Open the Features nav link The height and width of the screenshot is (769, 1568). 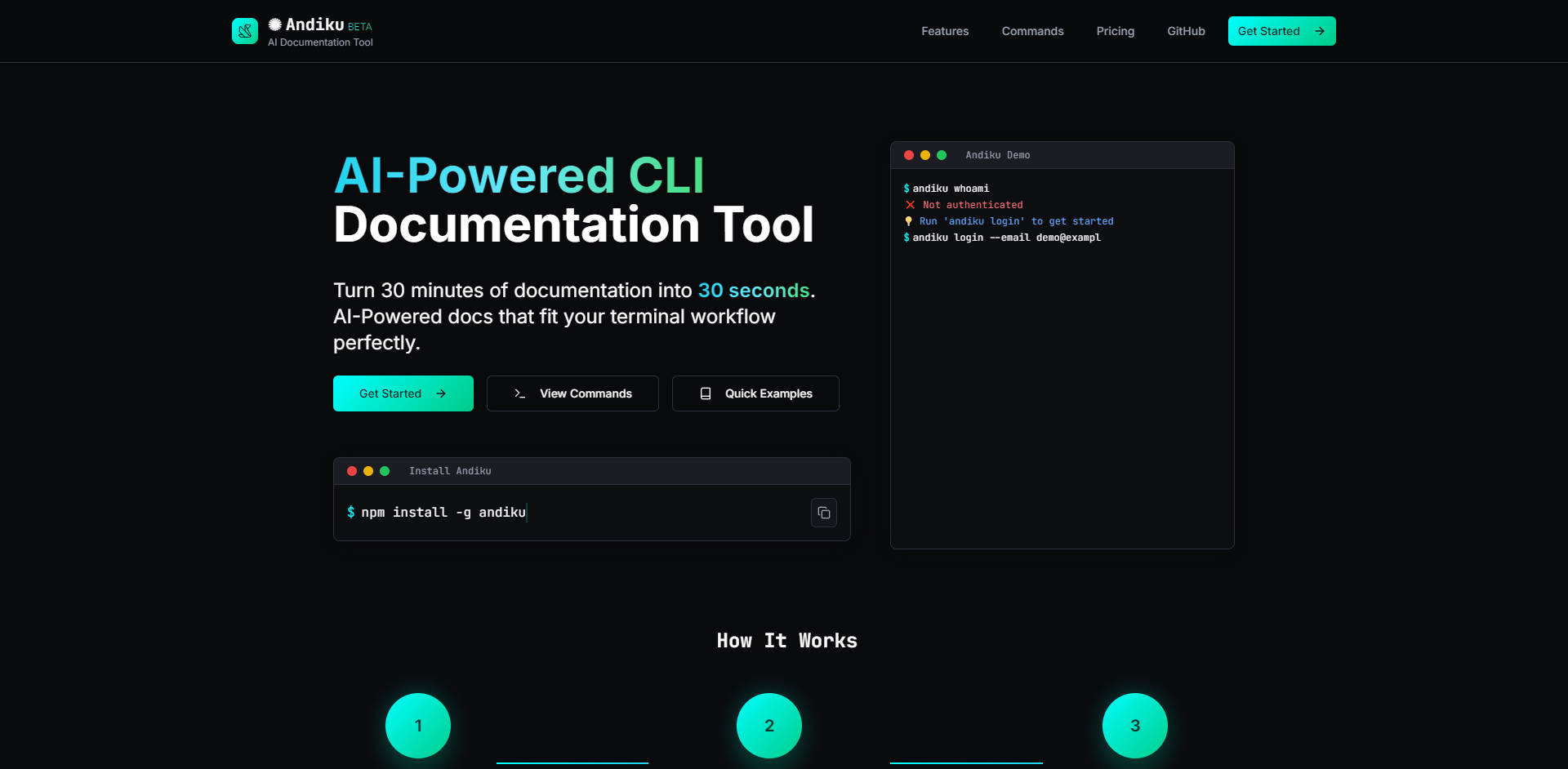[945, 31]
